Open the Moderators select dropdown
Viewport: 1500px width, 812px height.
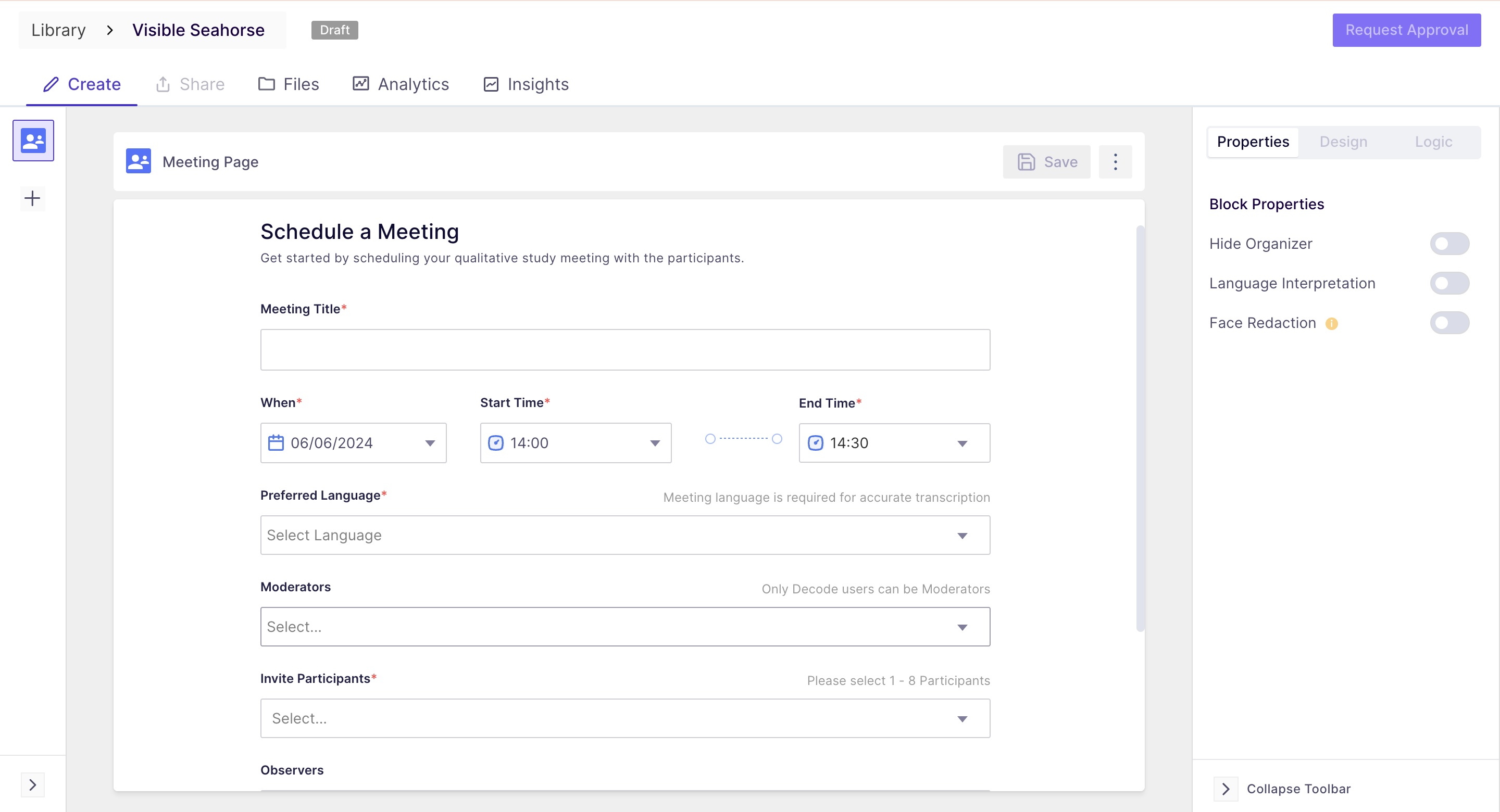(625, 627)
